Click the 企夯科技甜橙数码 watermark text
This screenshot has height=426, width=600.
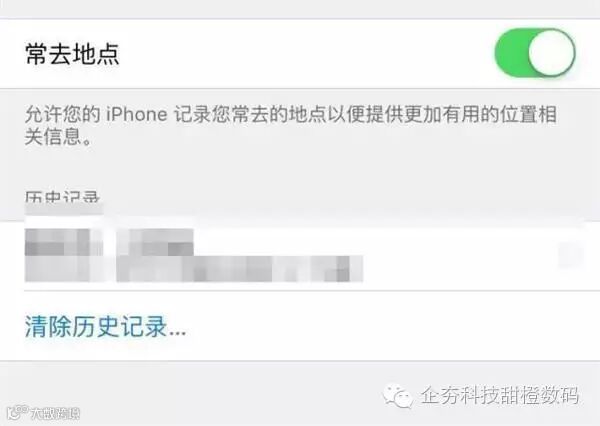[500, 395]
